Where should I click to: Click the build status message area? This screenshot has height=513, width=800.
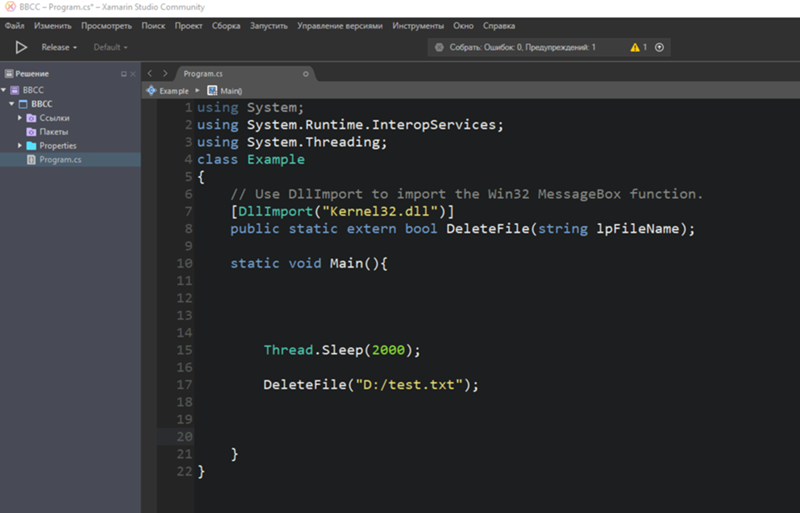click(x=522, y=47)
